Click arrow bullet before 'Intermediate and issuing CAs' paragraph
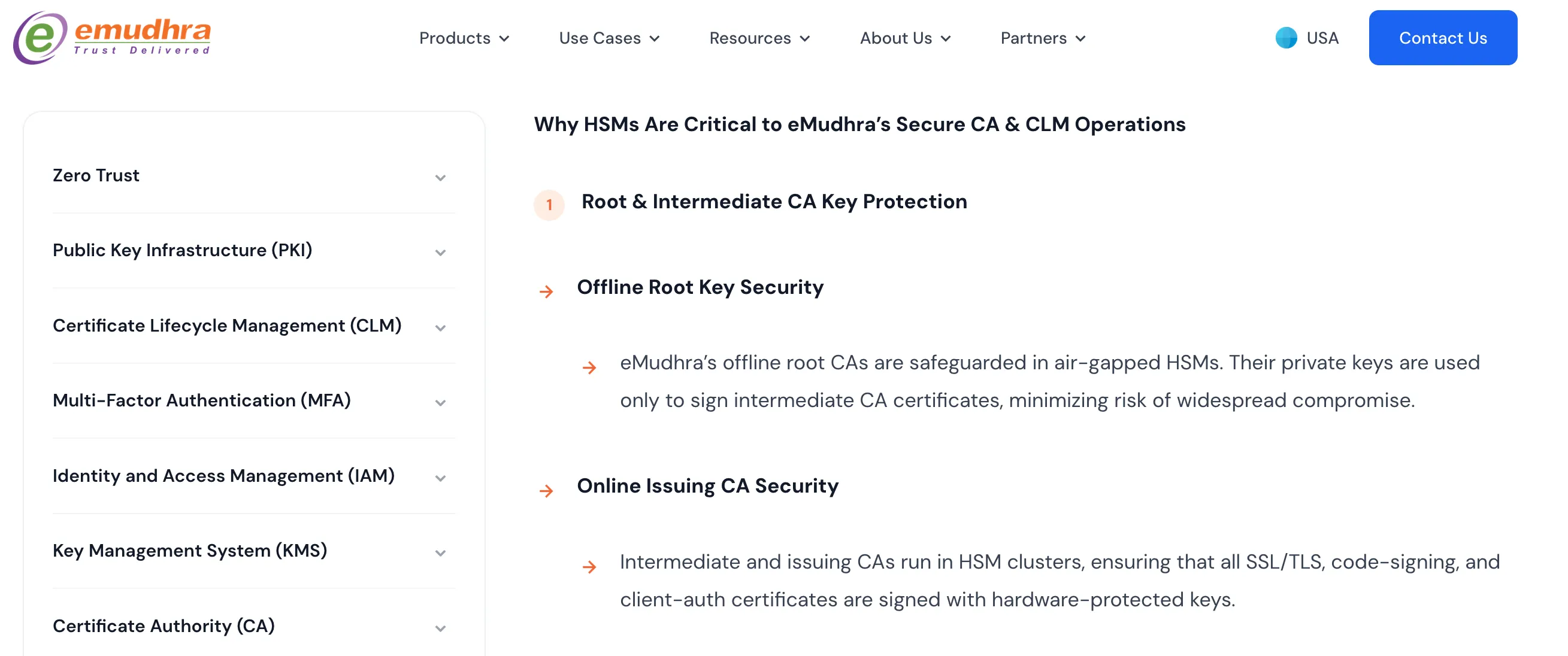The height and width of the screenshot is (656, 1568). coord(589,567)
